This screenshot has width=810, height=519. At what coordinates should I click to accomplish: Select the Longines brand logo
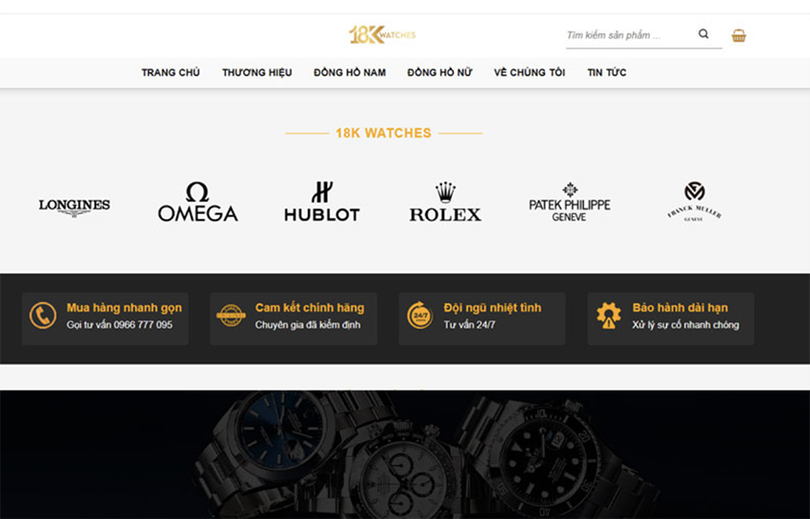(74, 207)
